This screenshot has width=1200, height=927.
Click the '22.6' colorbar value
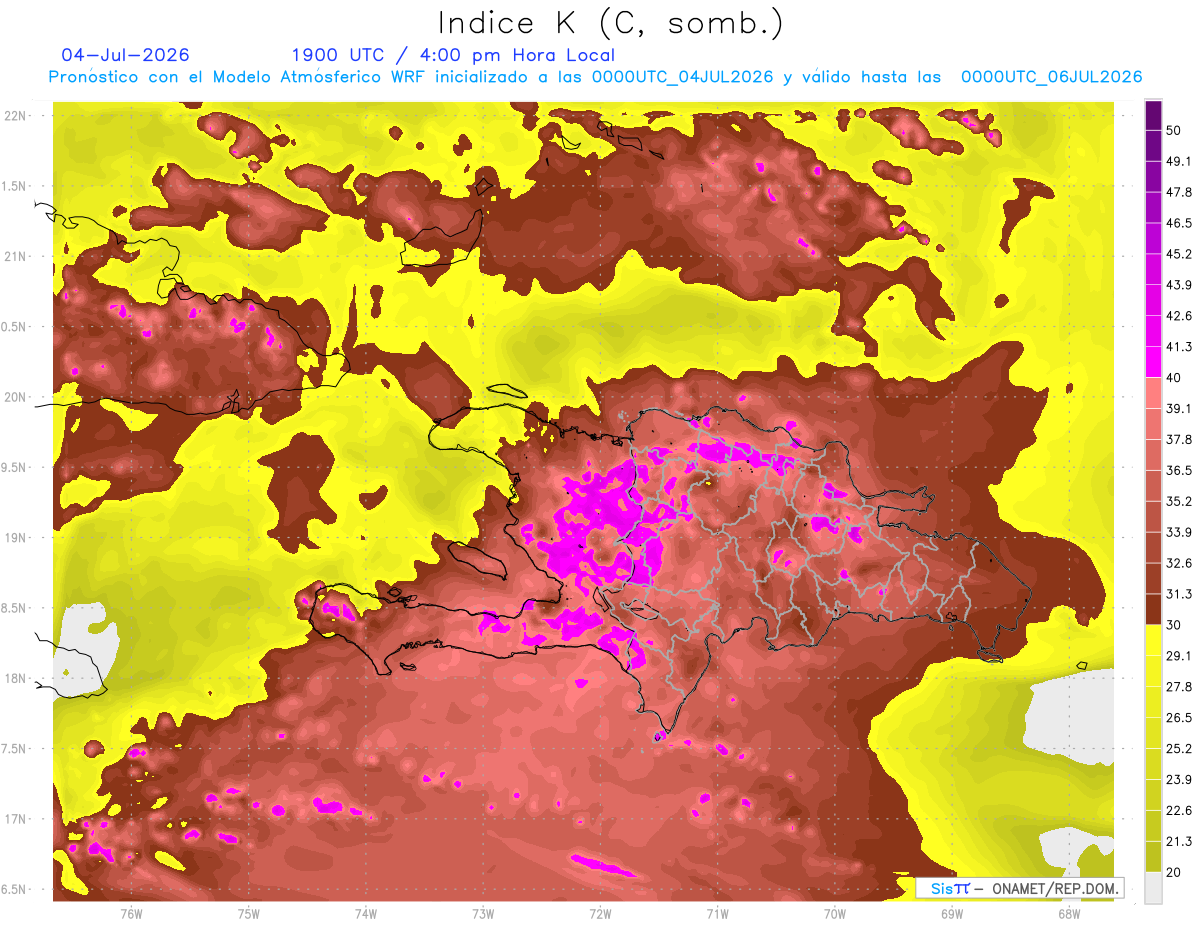1178,810
